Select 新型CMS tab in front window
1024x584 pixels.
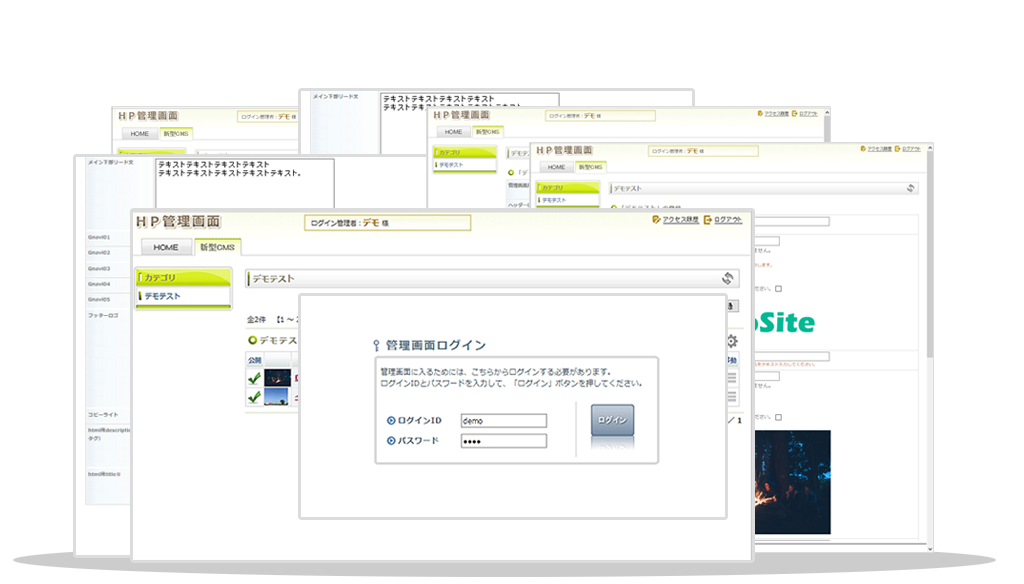tap(217, 248)
